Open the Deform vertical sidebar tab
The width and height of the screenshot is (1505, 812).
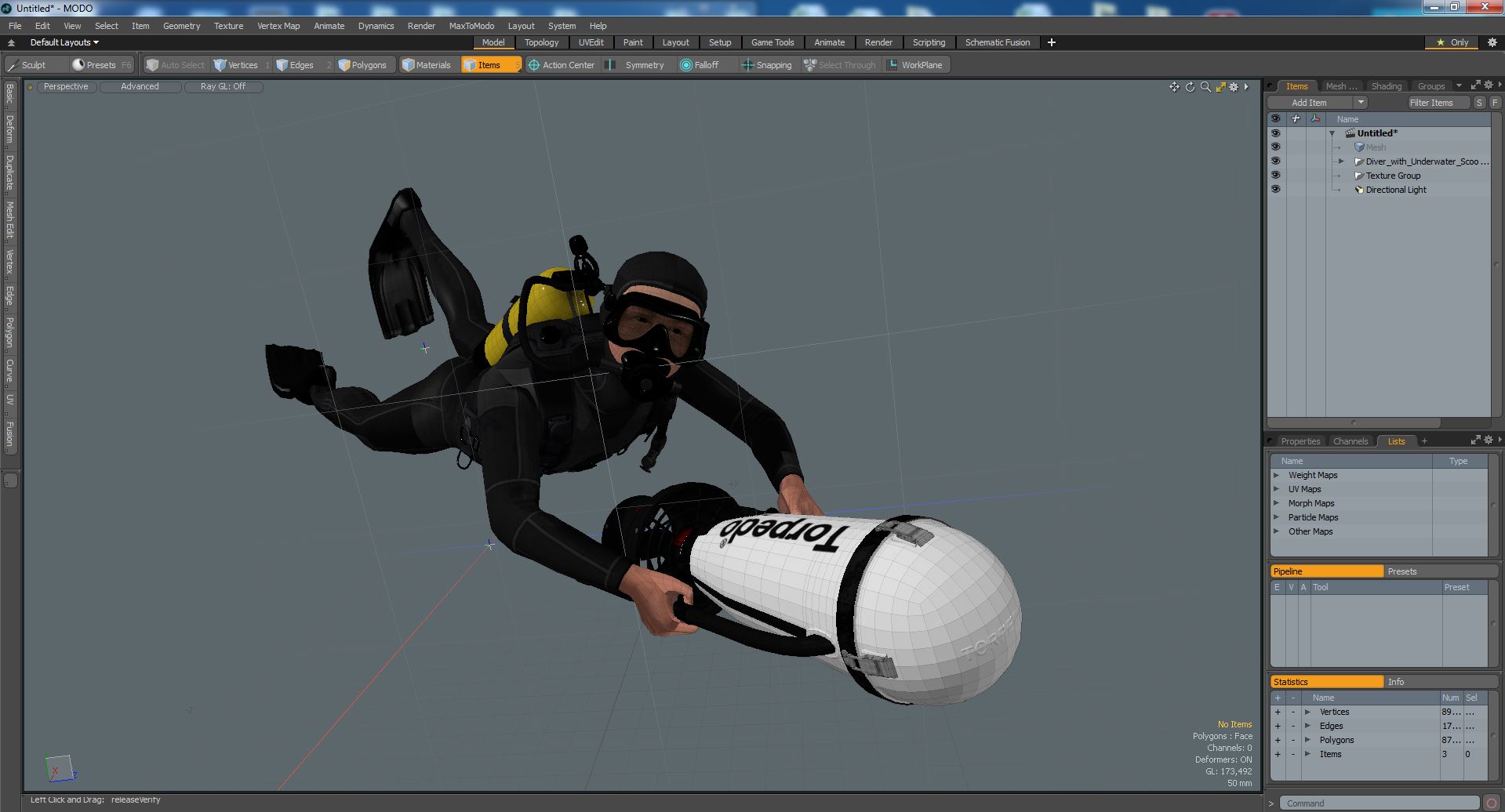[x=10, y=129]
